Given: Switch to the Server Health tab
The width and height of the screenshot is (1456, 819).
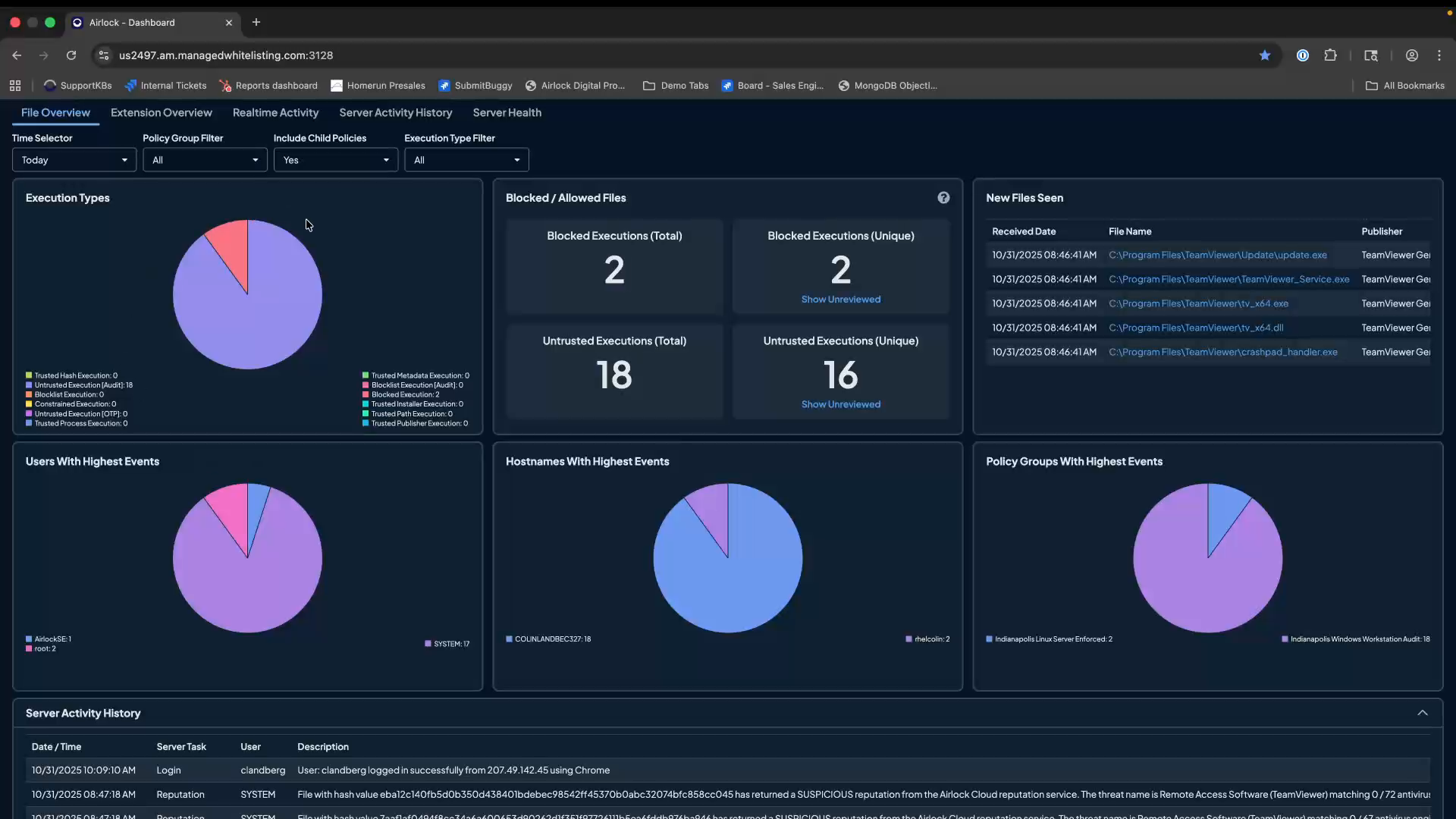Looking at the screenshot, I should click(507, 112).
